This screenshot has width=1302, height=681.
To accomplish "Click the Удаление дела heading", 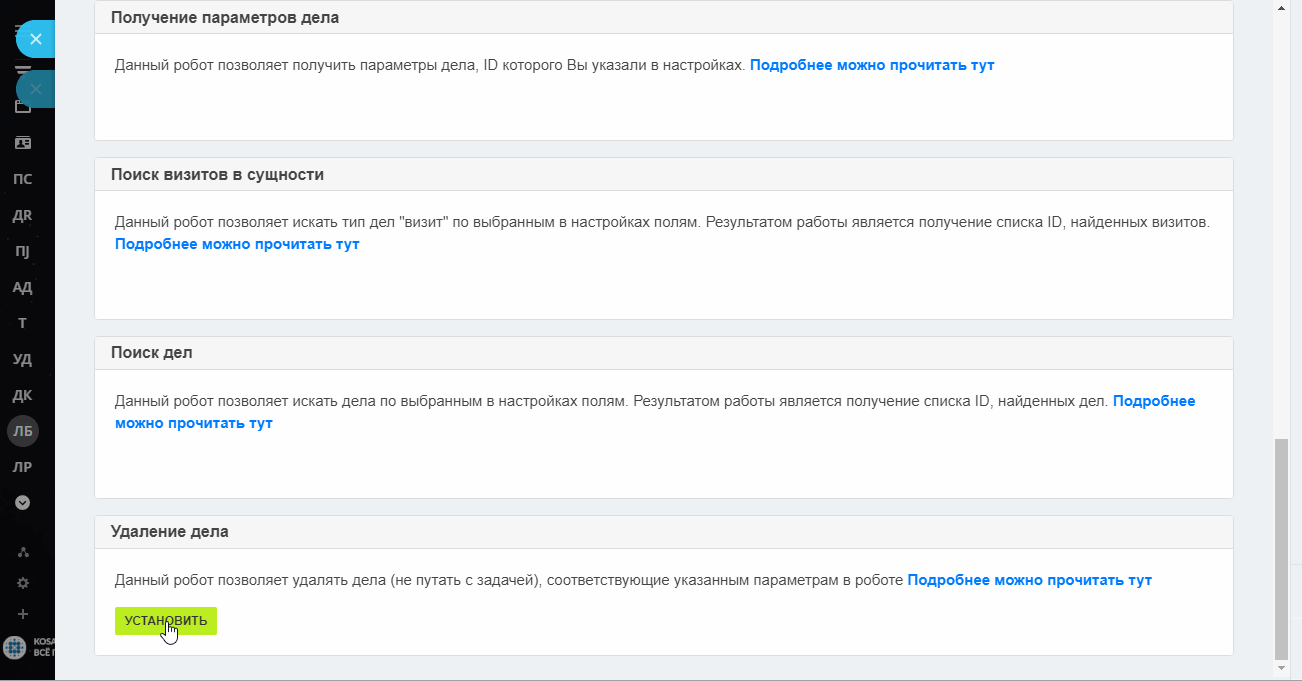I will click(170, 532).
